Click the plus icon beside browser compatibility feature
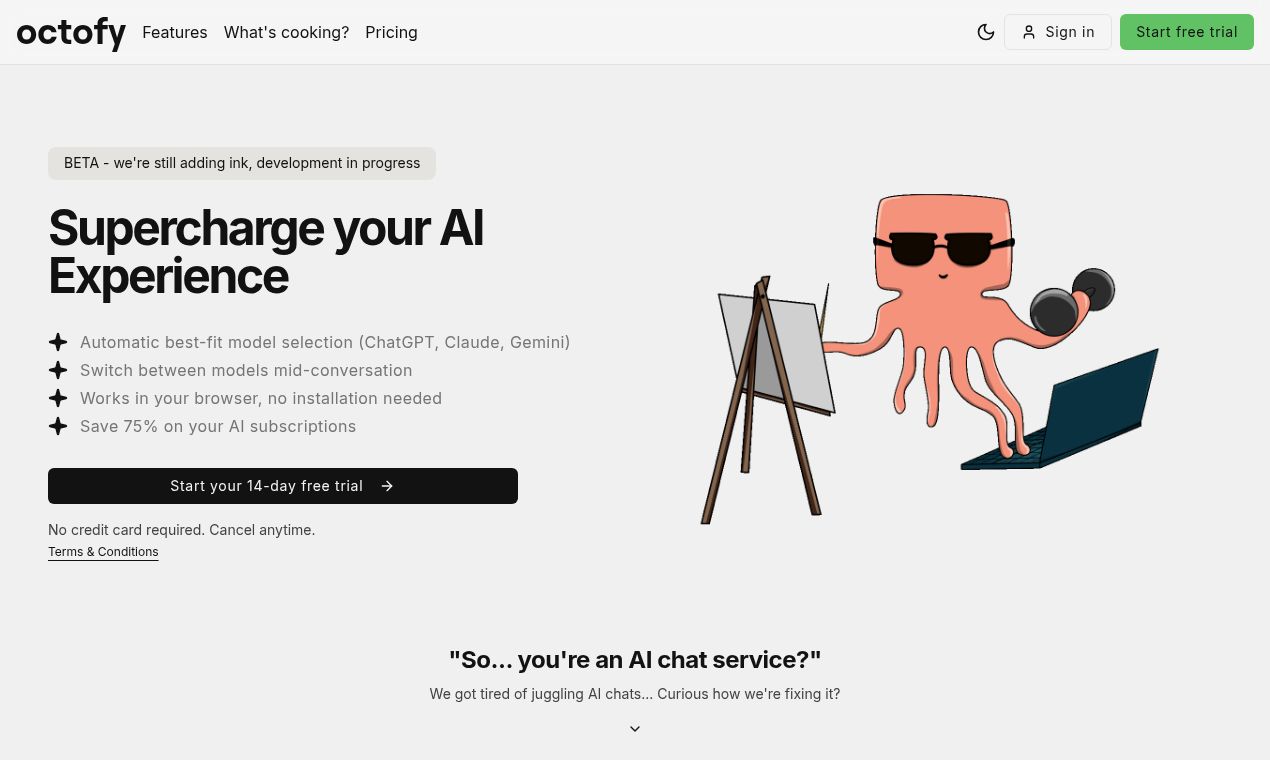 point(58,398)
